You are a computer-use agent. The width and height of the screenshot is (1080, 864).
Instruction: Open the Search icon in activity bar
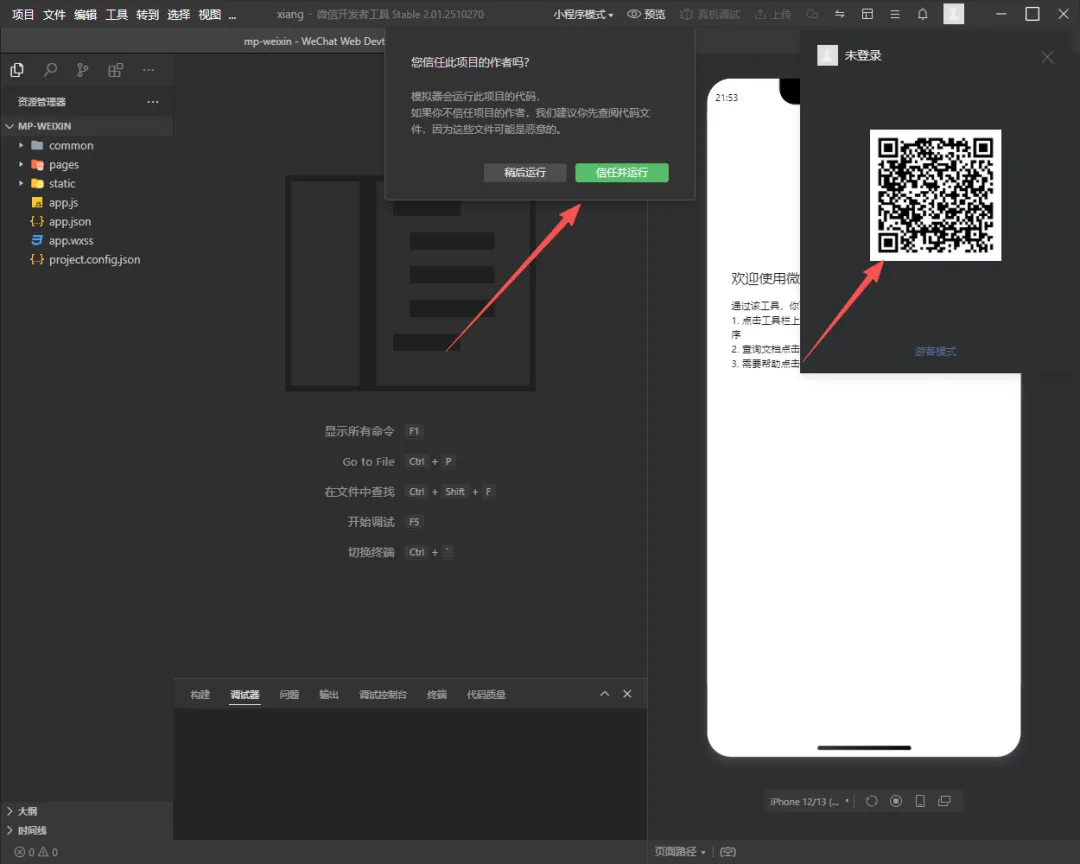(50, 70)
